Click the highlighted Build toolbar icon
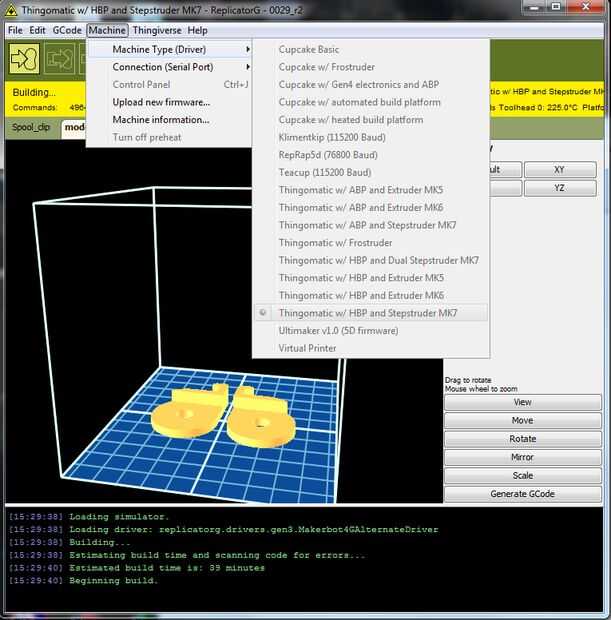This screenshot has width=611, height=620. 24,59
